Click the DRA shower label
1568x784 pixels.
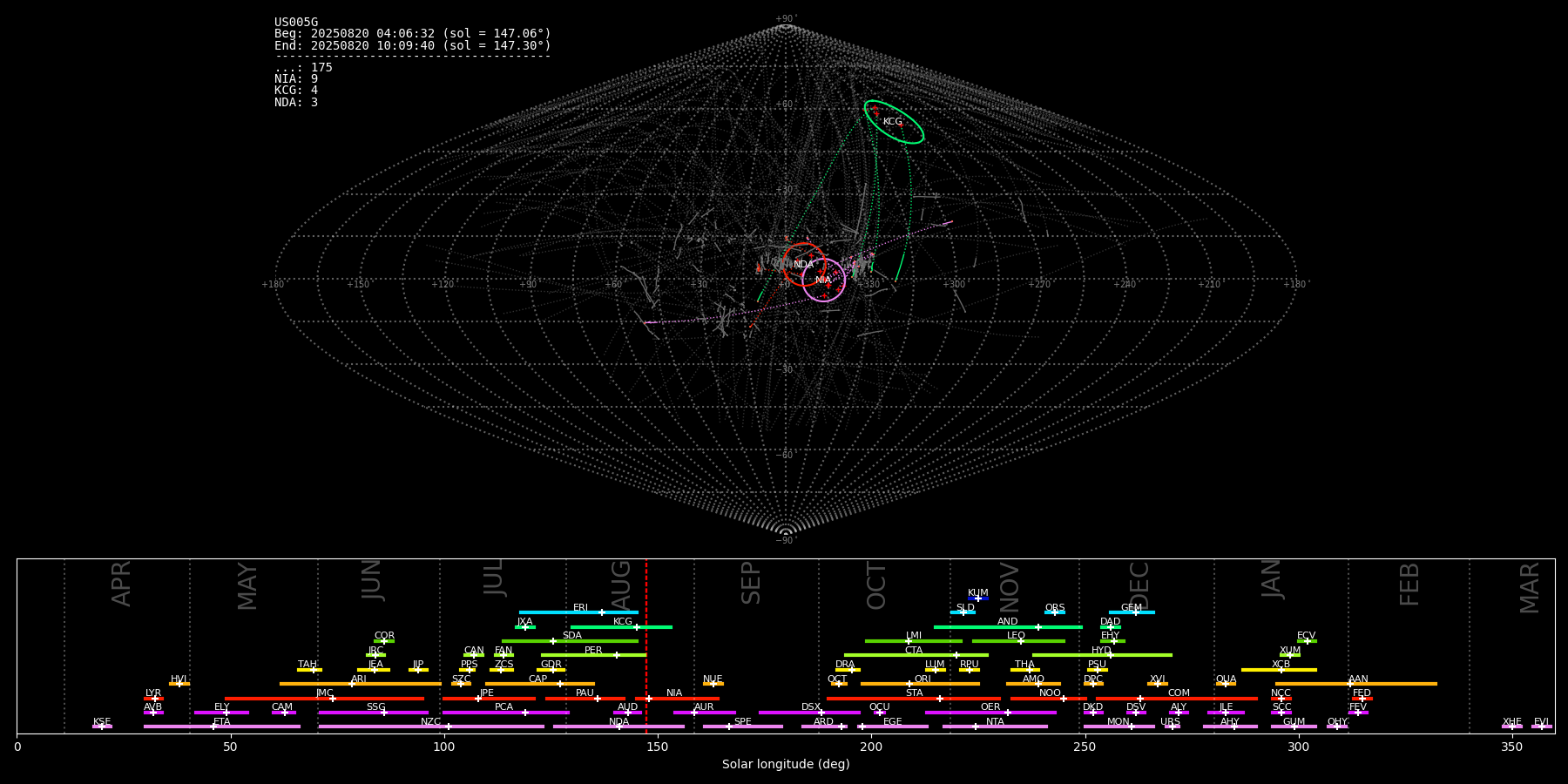tap(845, 665)
